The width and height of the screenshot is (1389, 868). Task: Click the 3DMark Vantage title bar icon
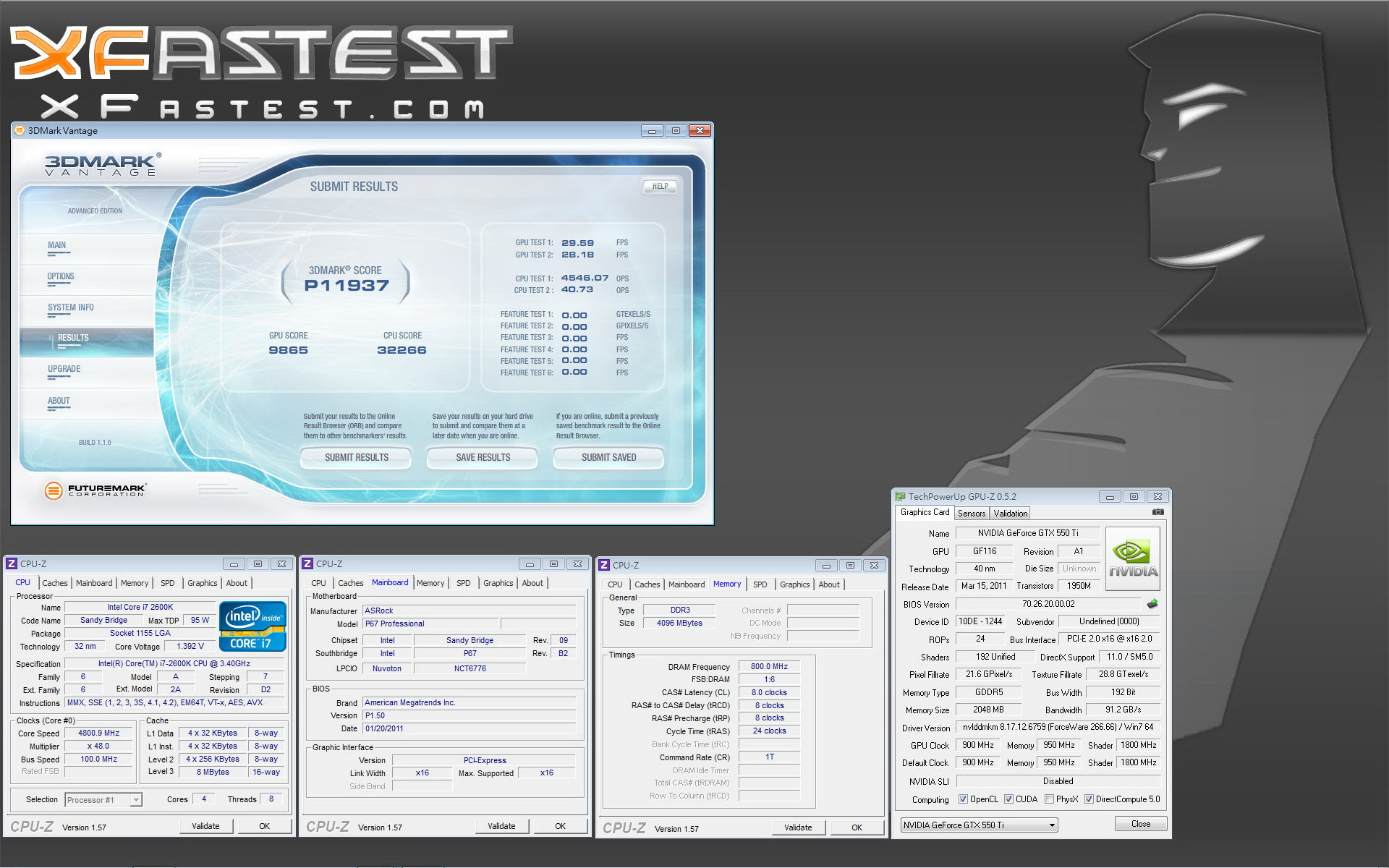[x=20, y=131]
